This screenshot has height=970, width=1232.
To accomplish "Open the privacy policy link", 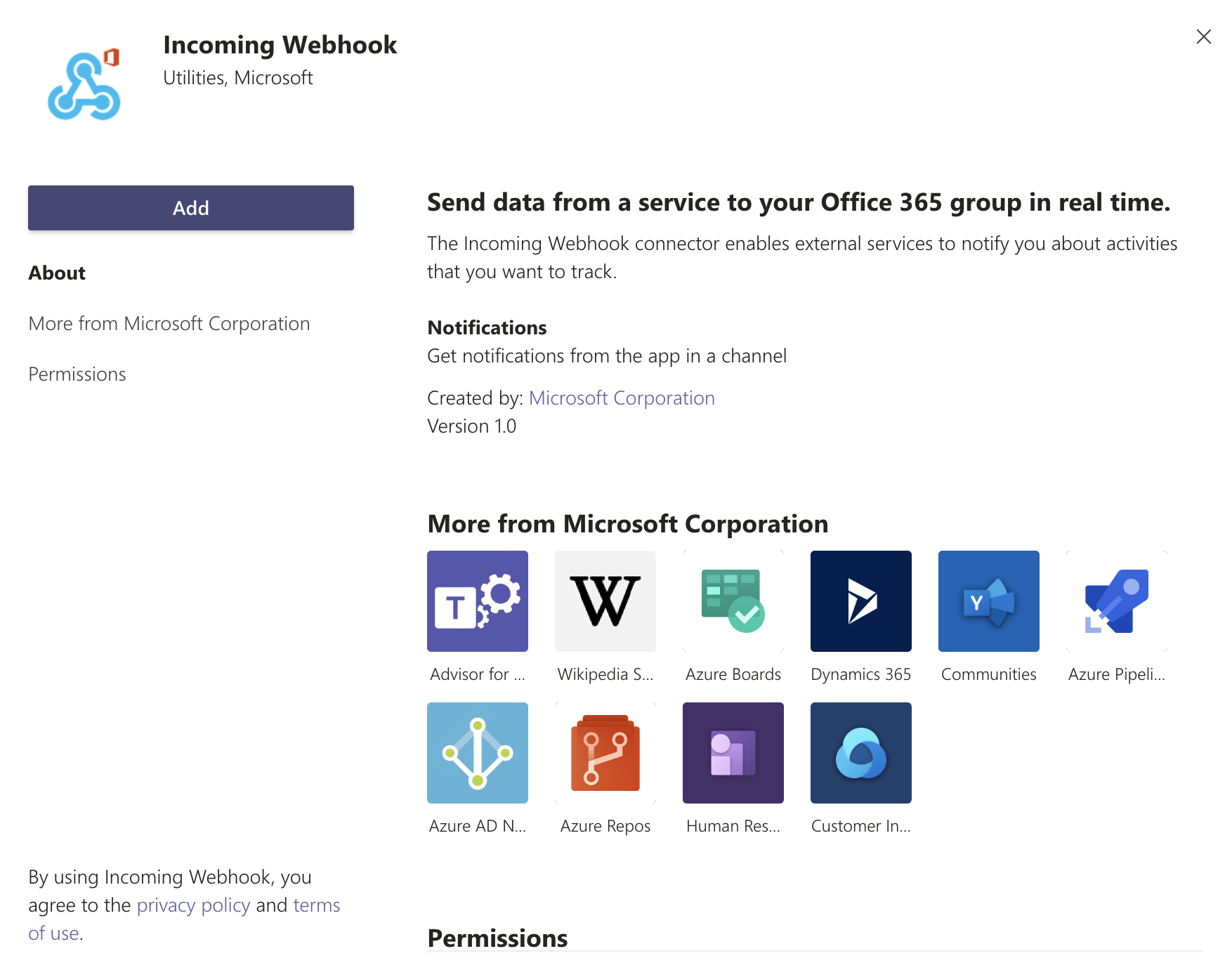I will coord(193,905).
